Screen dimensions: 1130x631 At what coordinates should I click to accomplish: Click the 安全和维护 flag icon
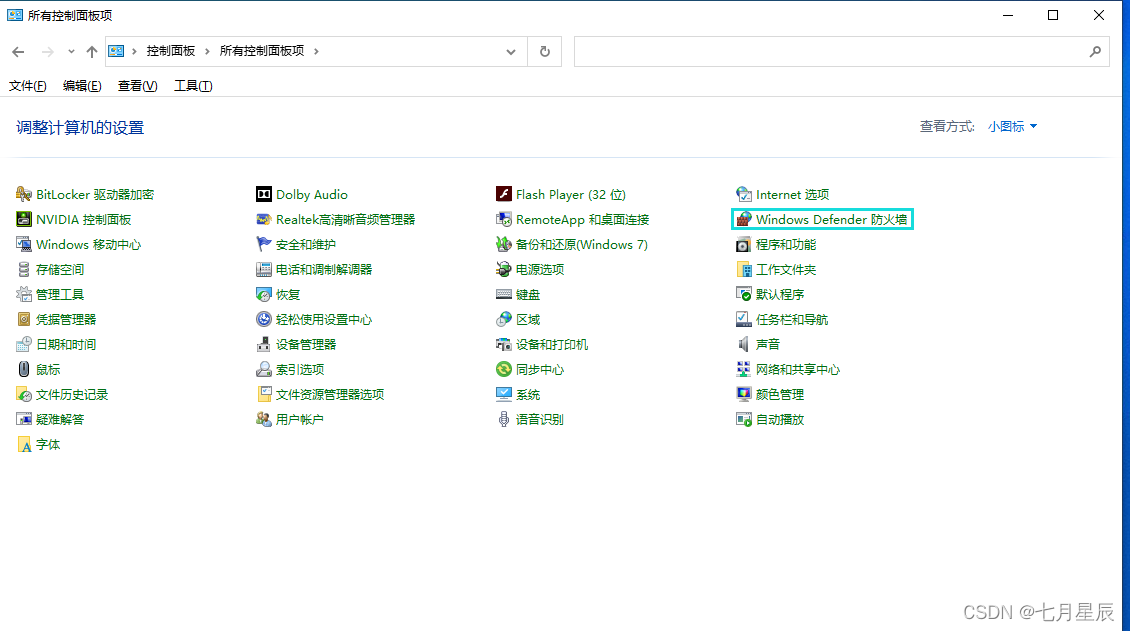264,244
